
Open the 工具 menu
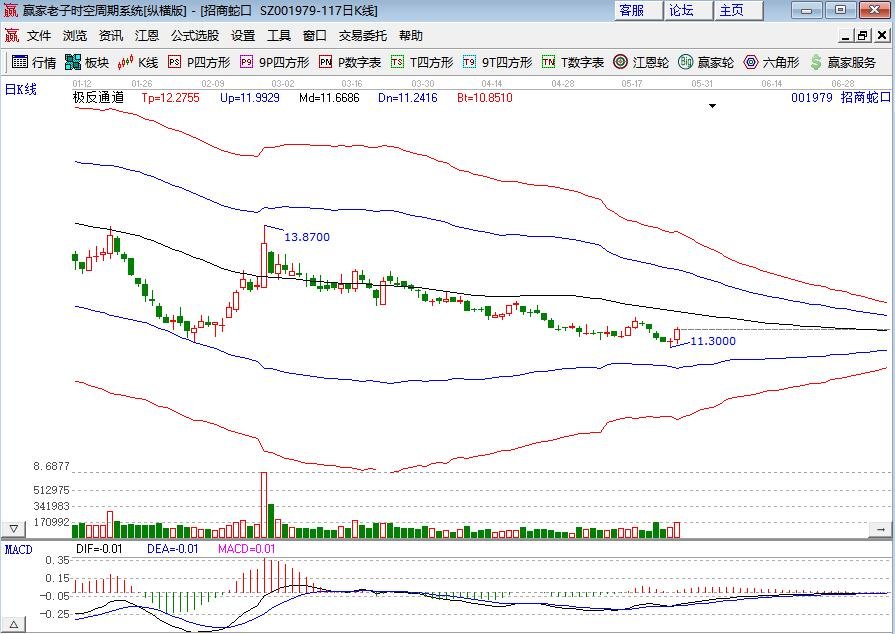279,35
